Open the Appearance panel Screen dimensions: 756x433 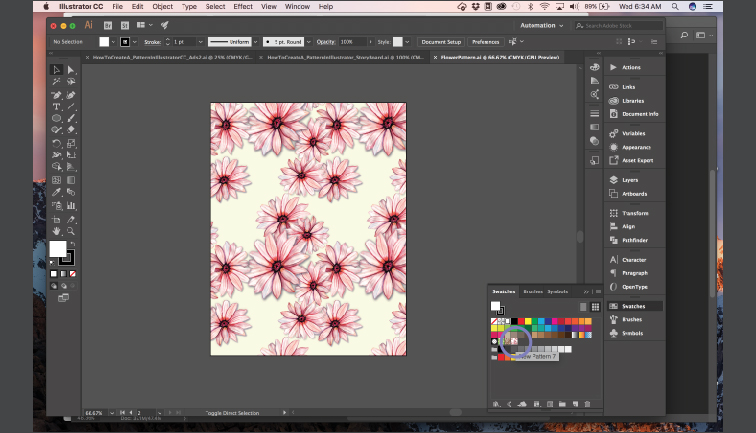click(x=634, y=148)
